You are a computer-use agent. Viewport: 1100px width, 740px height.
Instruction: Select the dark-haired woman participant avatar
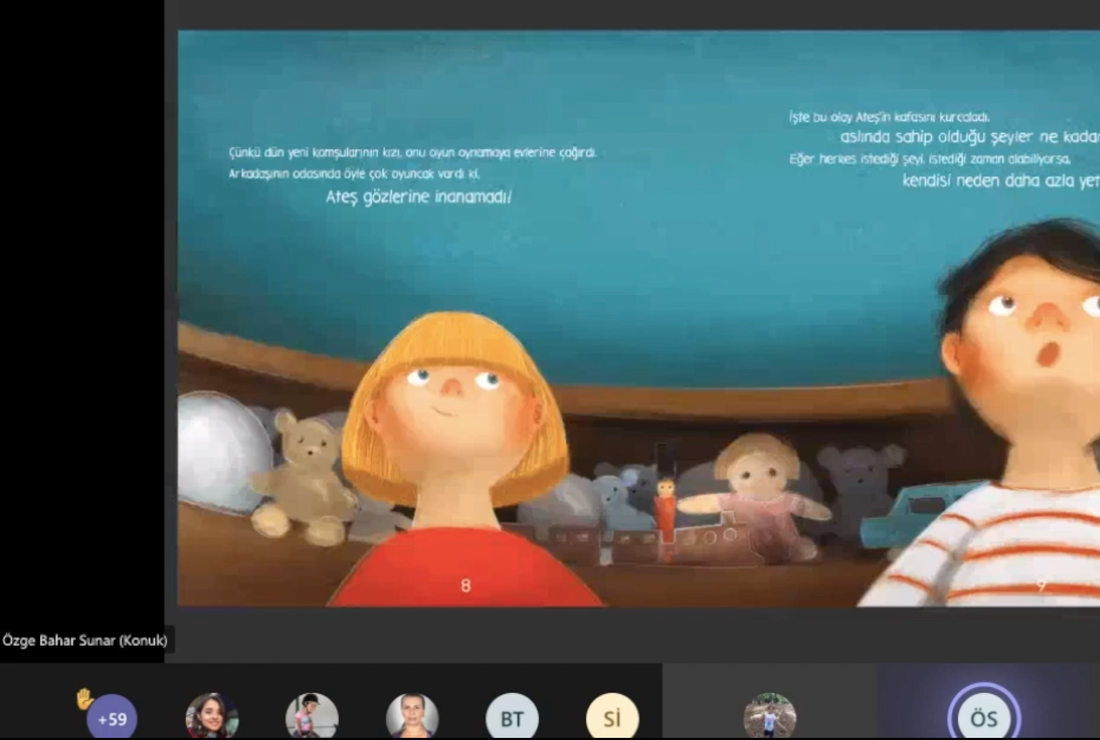point(212,717)
